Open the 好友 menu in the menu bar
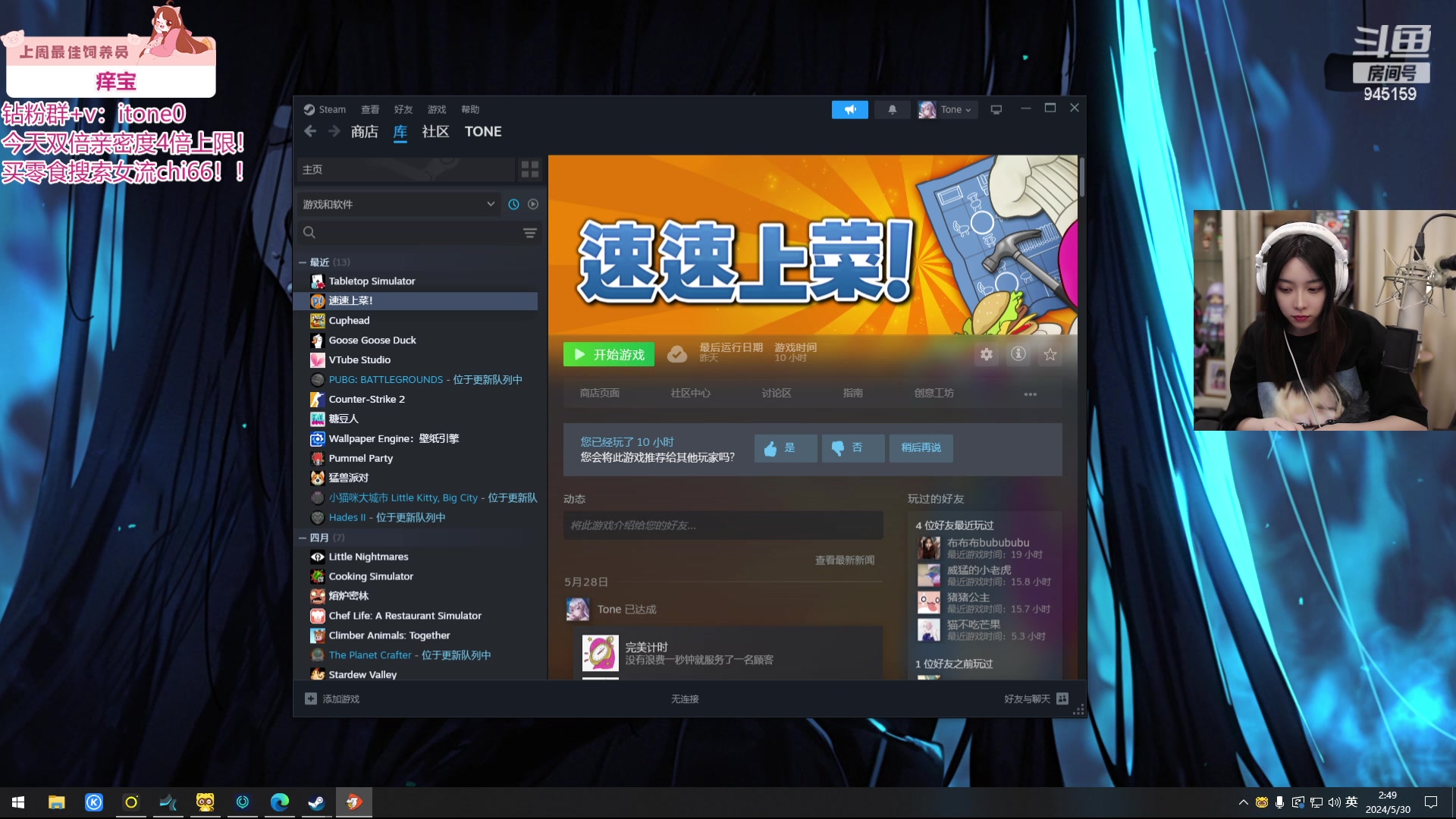The image size is (1456, 819). pos(403,109)
